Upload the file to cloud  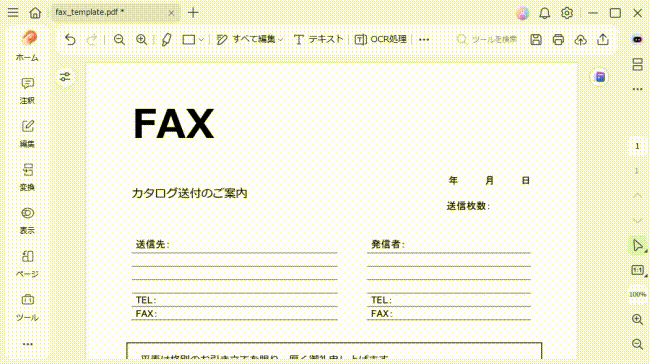pos(580,39)
